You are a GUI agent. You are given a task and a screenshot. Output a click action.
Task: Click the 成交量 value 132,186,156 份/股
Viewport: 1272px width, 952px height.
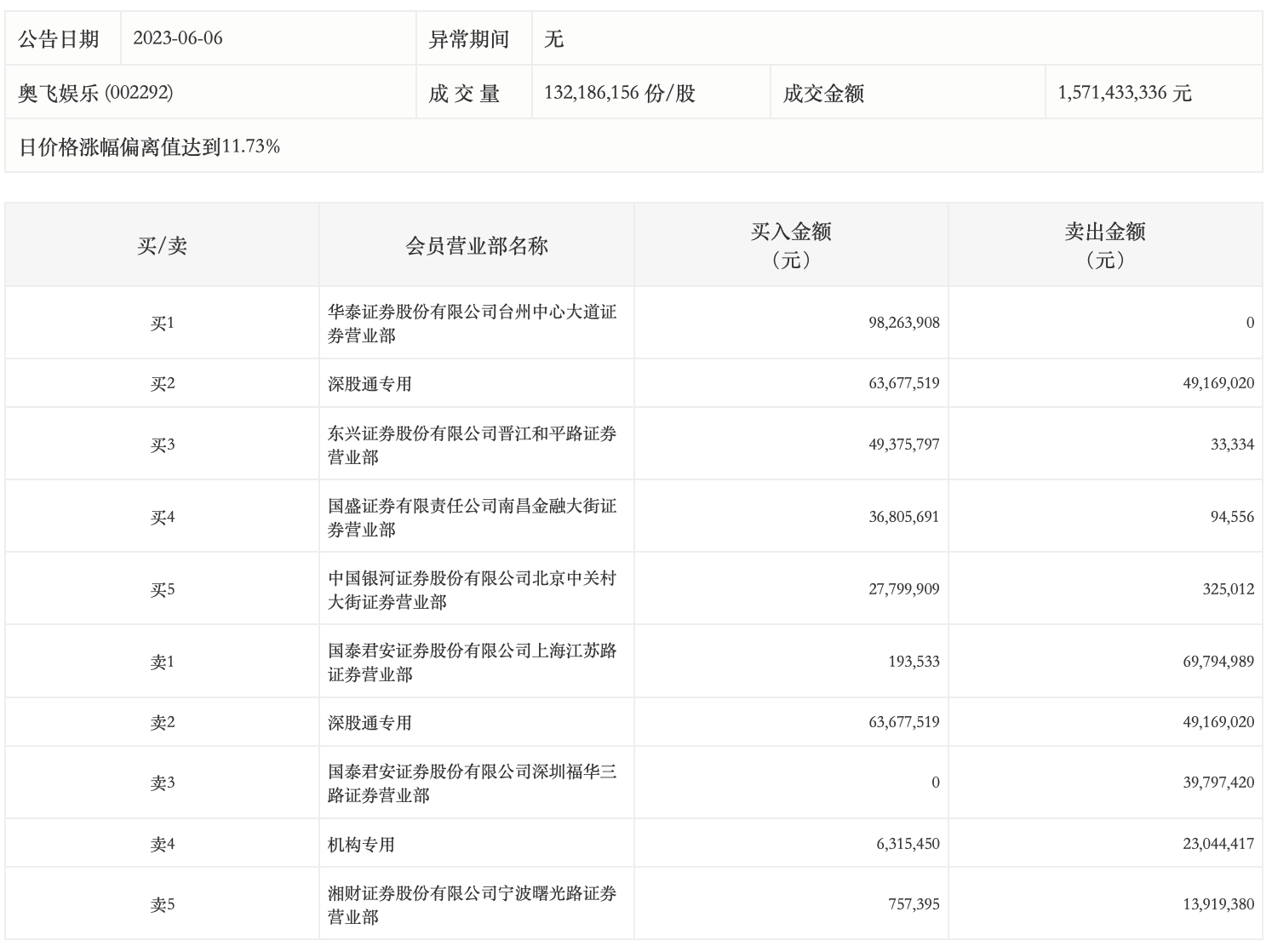(x=619, y=93)
